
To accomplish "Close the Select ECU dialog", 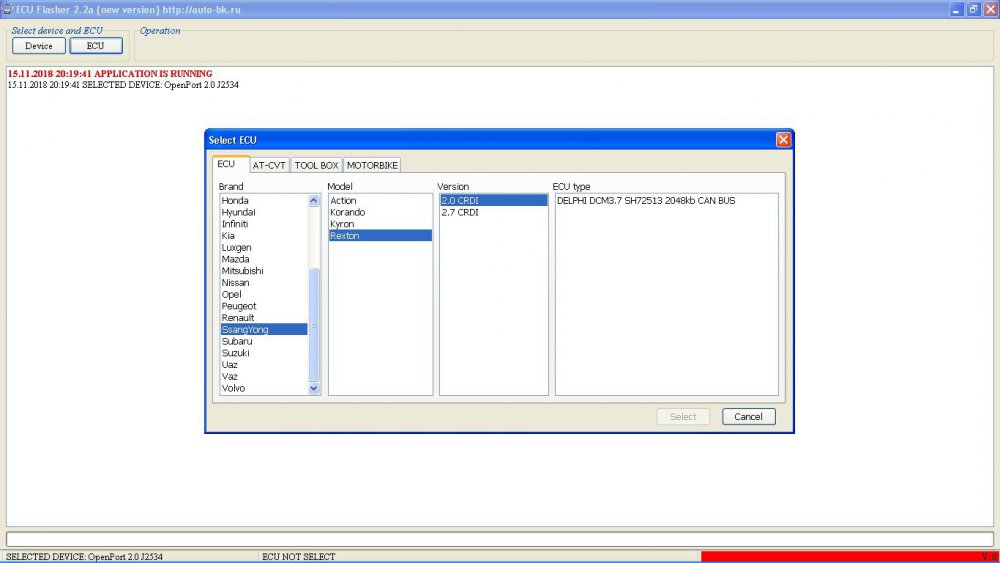I will tap(783, 140).
